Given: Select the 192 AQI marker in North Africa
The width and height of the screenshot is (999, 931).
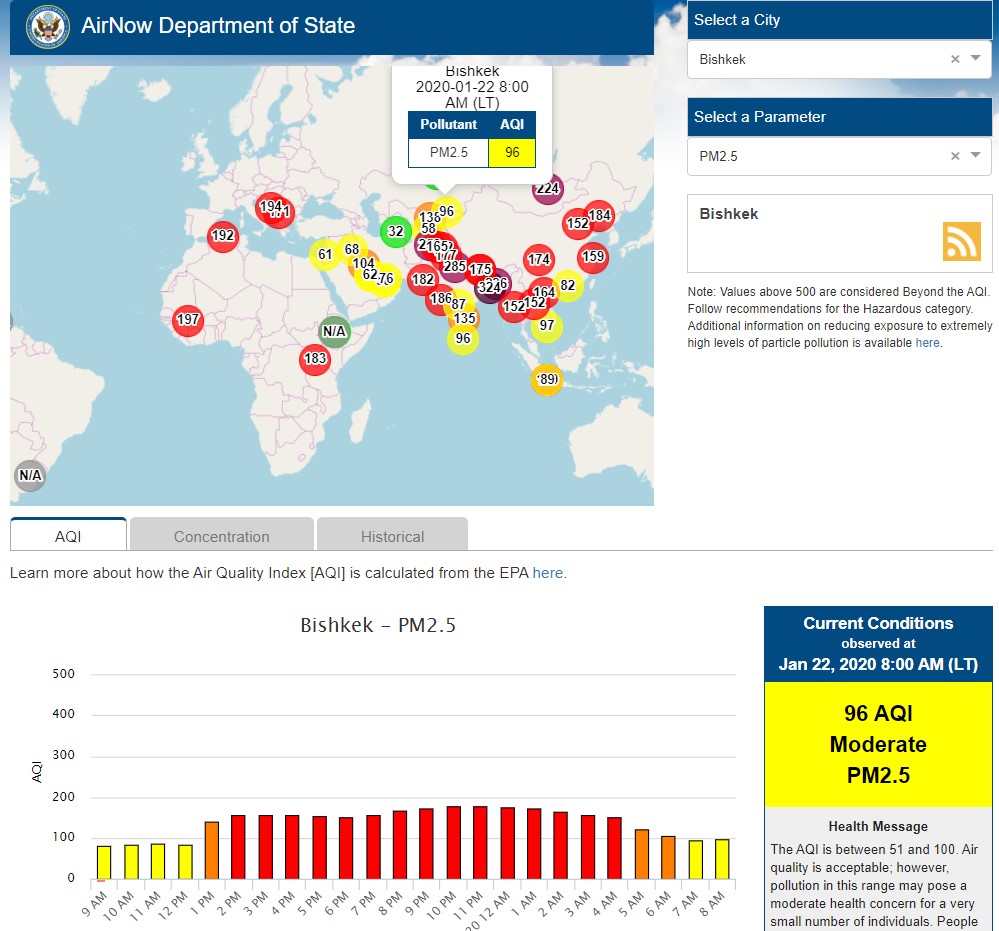Looking at the screenshot, I should point(223,236).
